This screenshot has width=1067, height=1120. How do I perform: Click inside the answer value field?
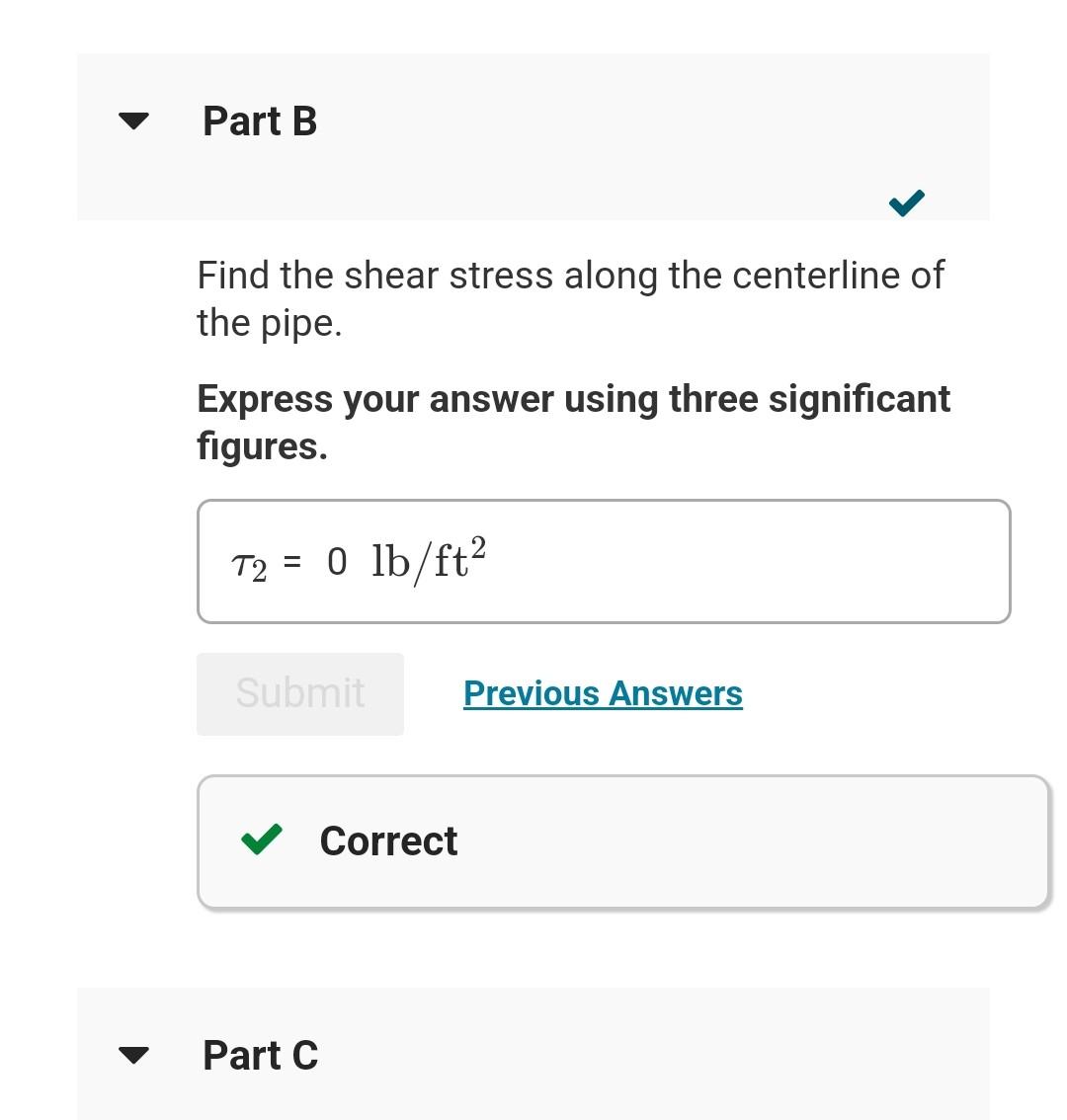pos(336,560)
